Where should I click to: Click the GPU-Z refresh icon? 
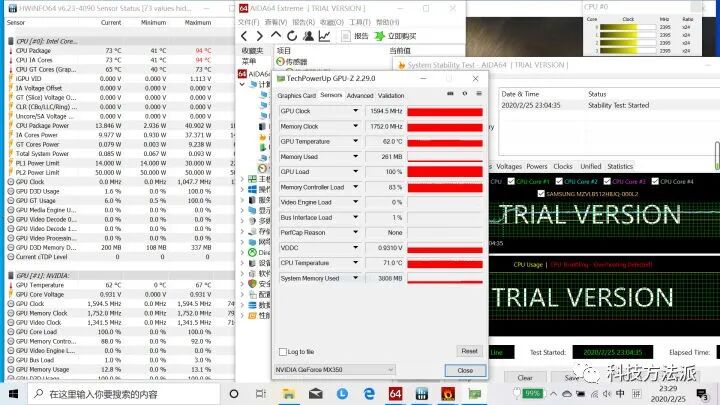pyautogui.click(x=465, y=93)
